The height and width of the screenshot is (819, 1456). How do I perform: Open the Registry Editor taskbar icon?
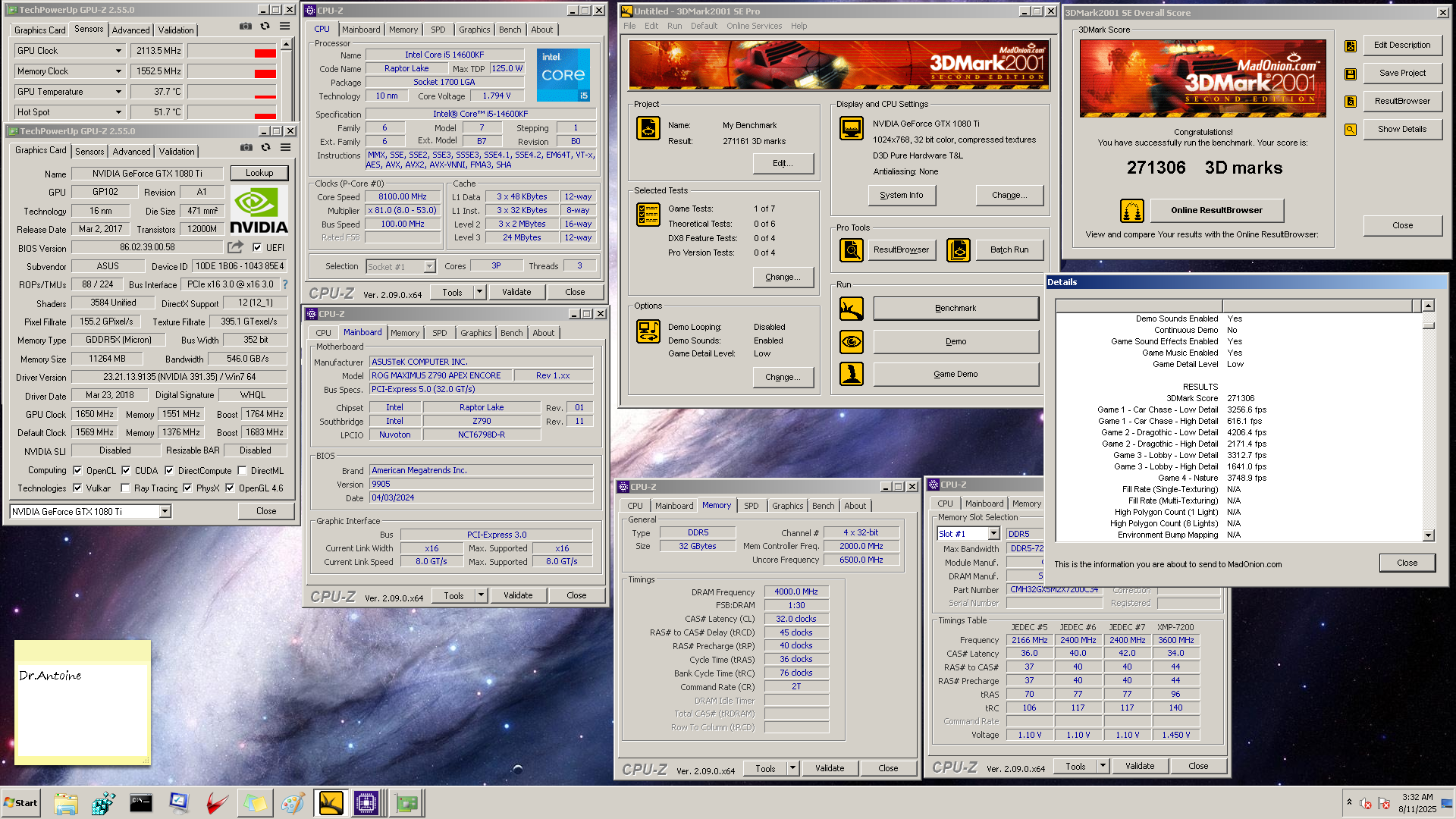pos(103,803)
